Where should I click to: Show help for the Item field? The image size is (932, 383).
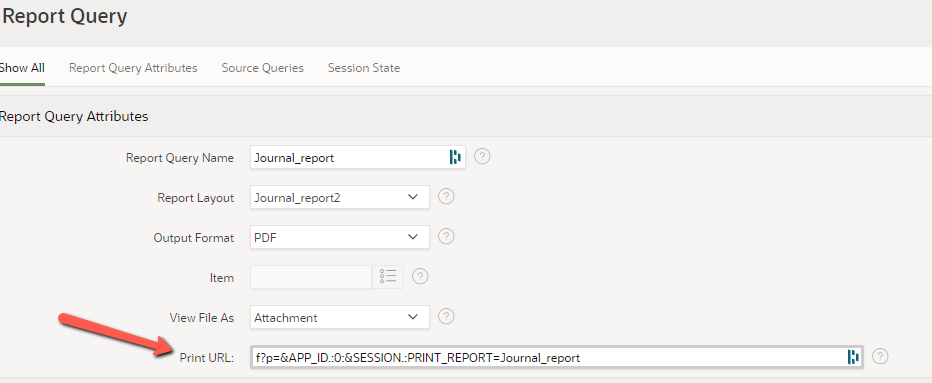(420, 277)
